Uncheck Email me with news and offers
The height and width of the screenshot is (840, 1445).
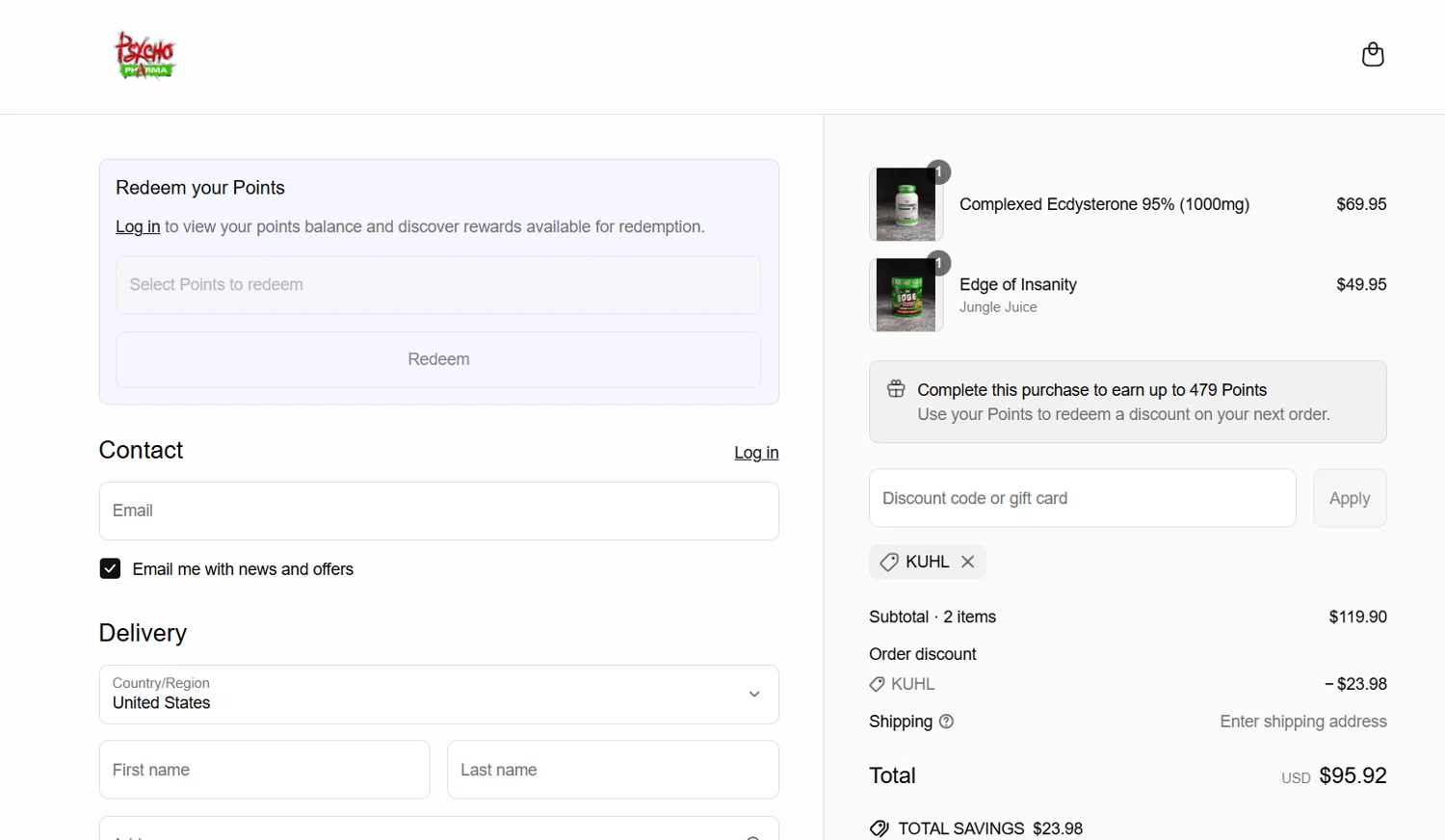[x=110, y=568]
